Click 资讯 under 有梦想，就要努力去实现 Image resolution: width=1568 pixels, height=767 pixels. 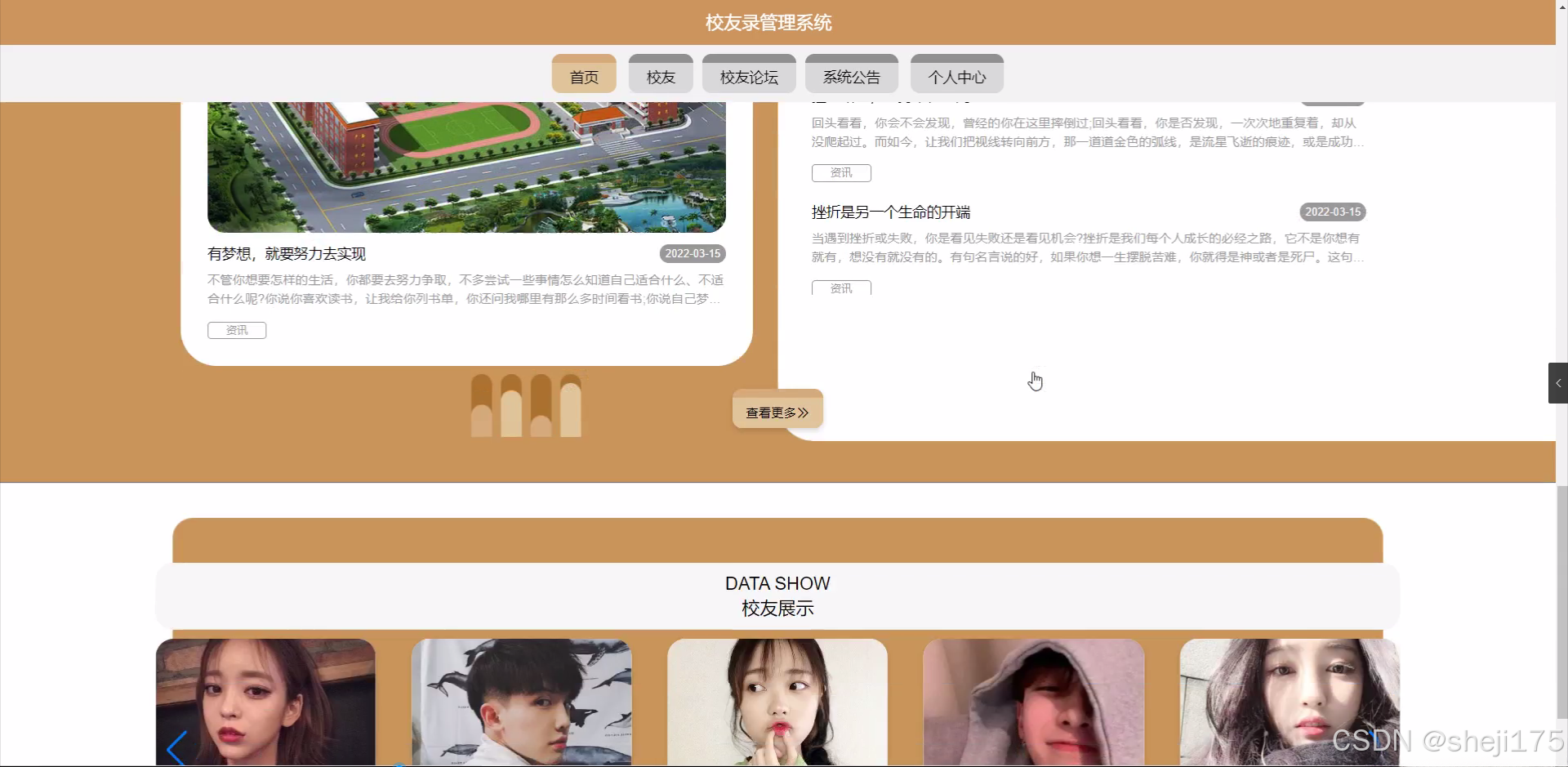point(236,330)
